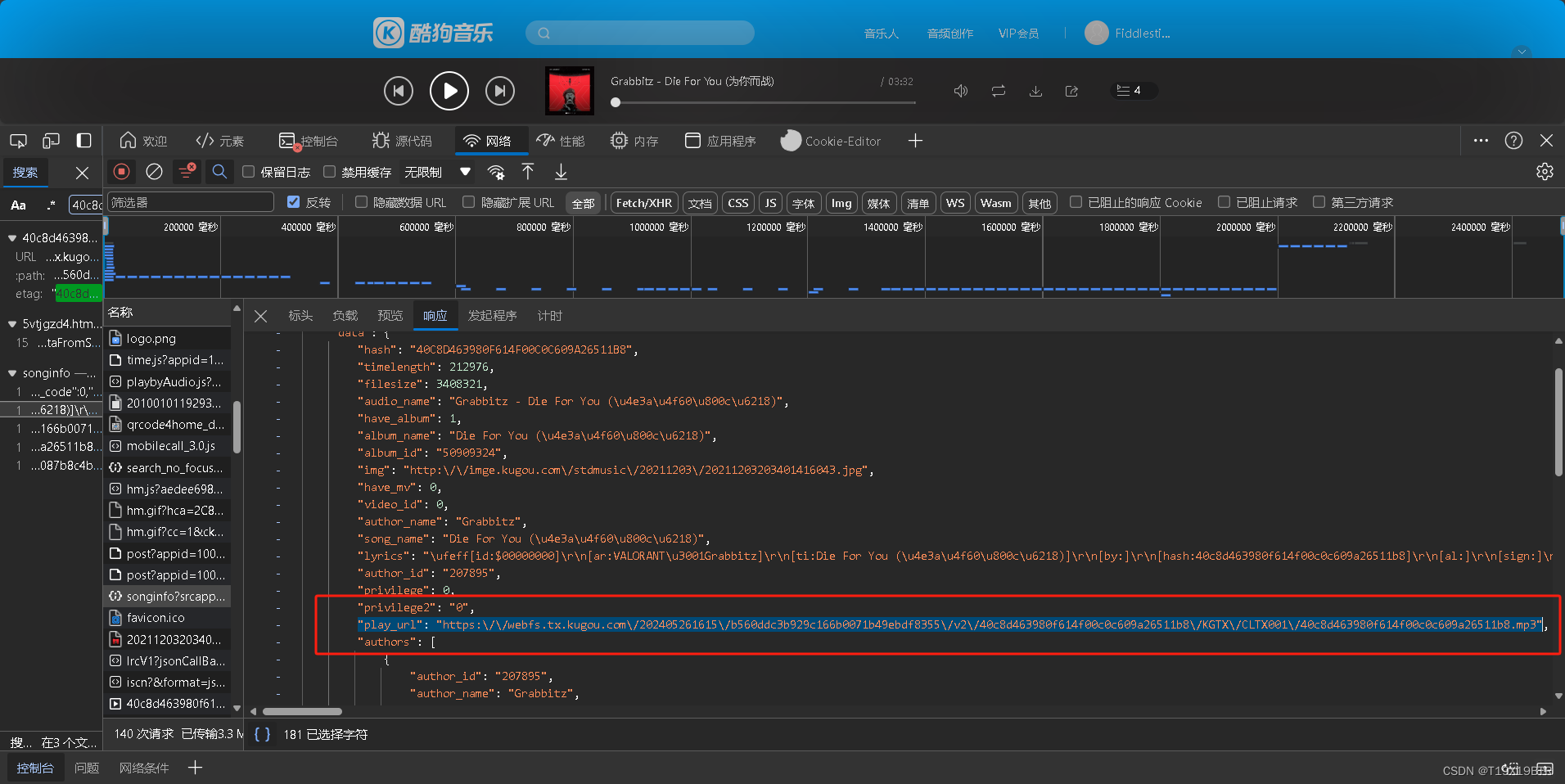Open the playlist queue showing 4
Image resolution: width=1565 pixels, height=784 pixels.
1133,91
